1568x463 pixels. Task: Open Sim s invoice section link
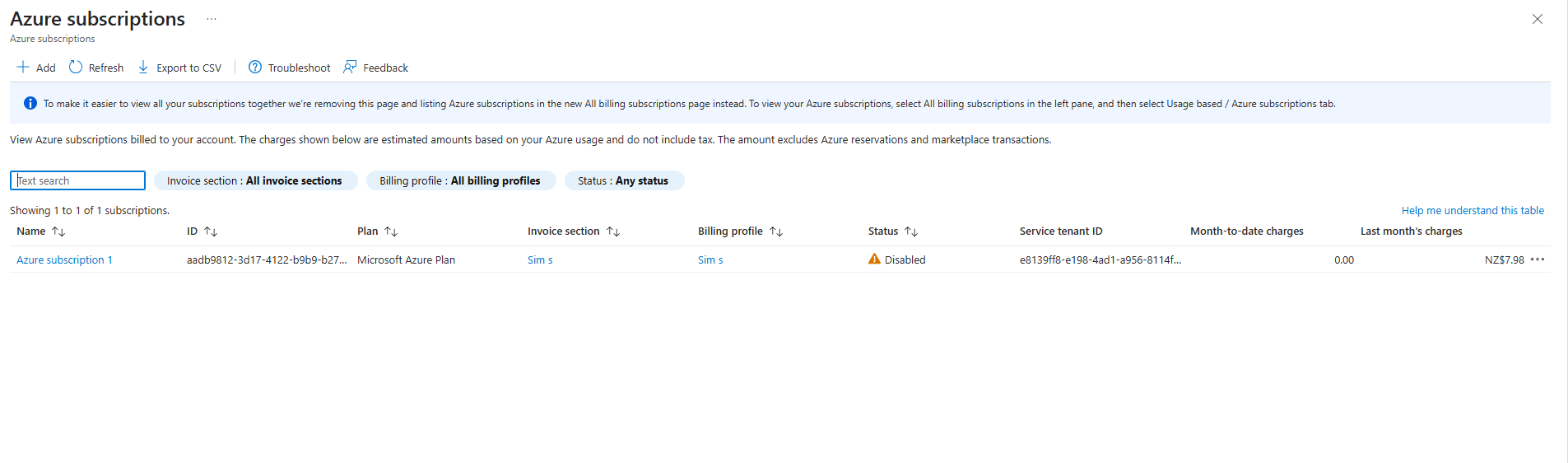tap(540, 260)
